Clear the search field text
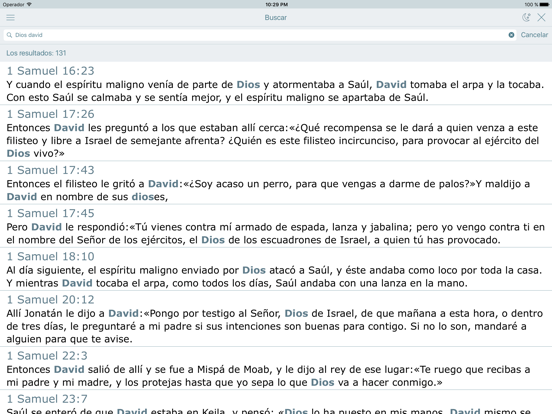The width and height of the screenshot is (552, 414). 511,35
